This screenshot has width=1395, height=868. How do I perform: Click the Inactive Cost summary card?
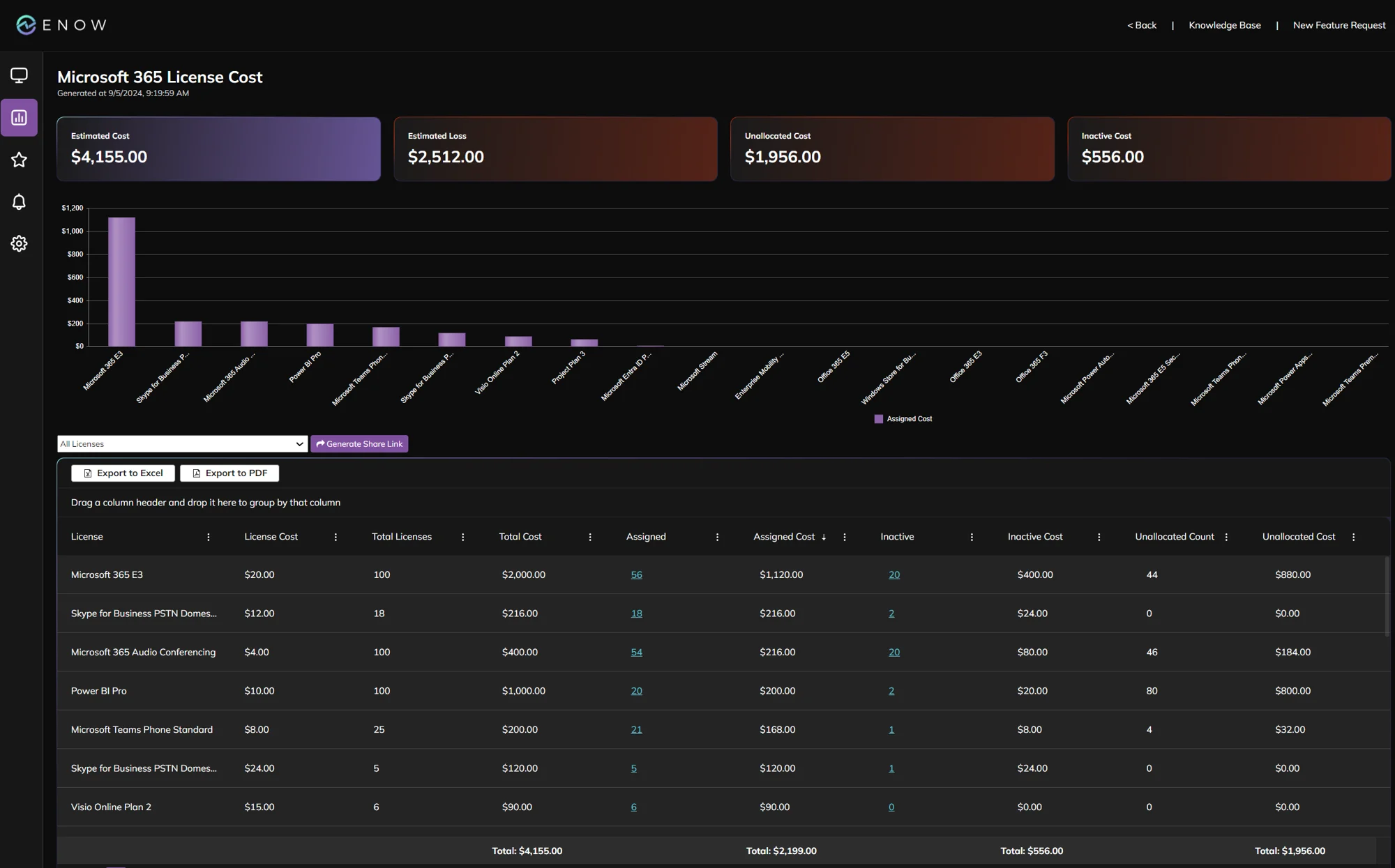(1229, 149)
